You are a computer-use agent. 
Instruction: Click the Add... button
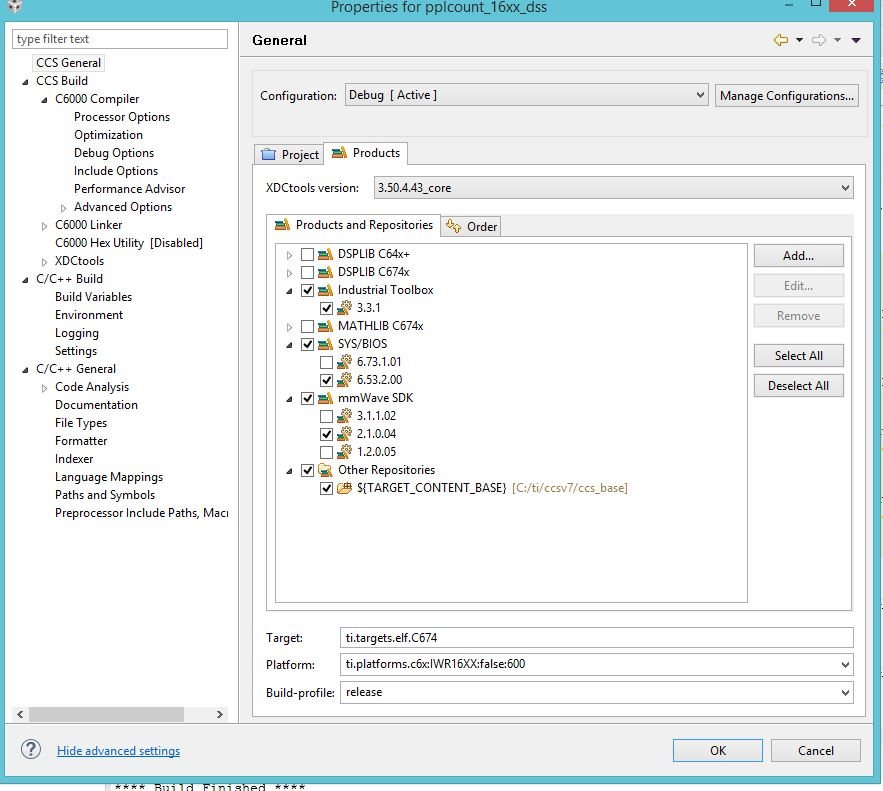tap(799, 256)
